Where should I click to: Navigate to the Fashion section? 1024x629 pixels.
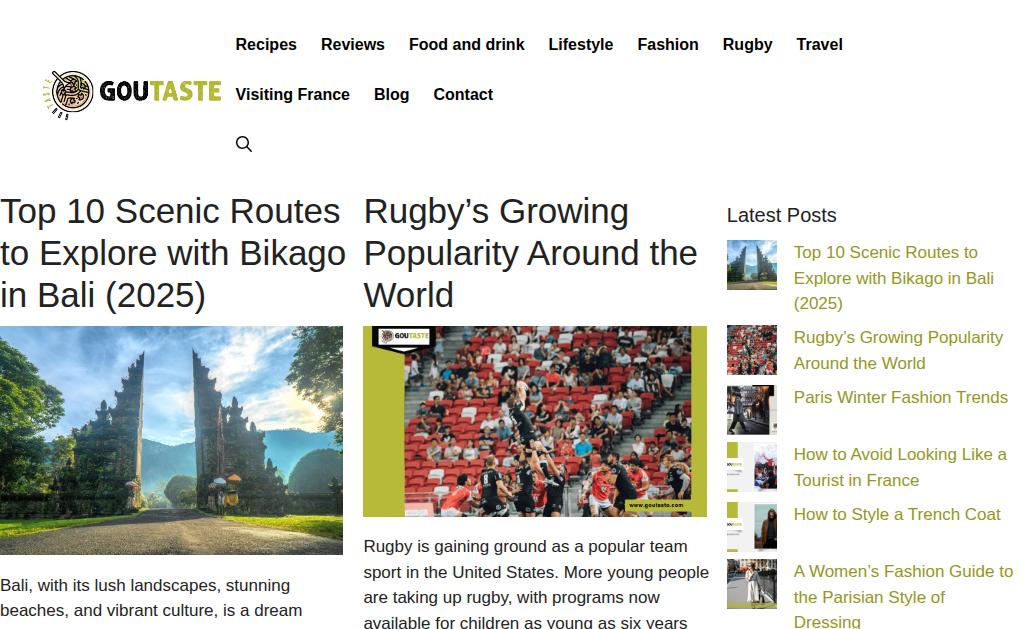tap(667, 44)
